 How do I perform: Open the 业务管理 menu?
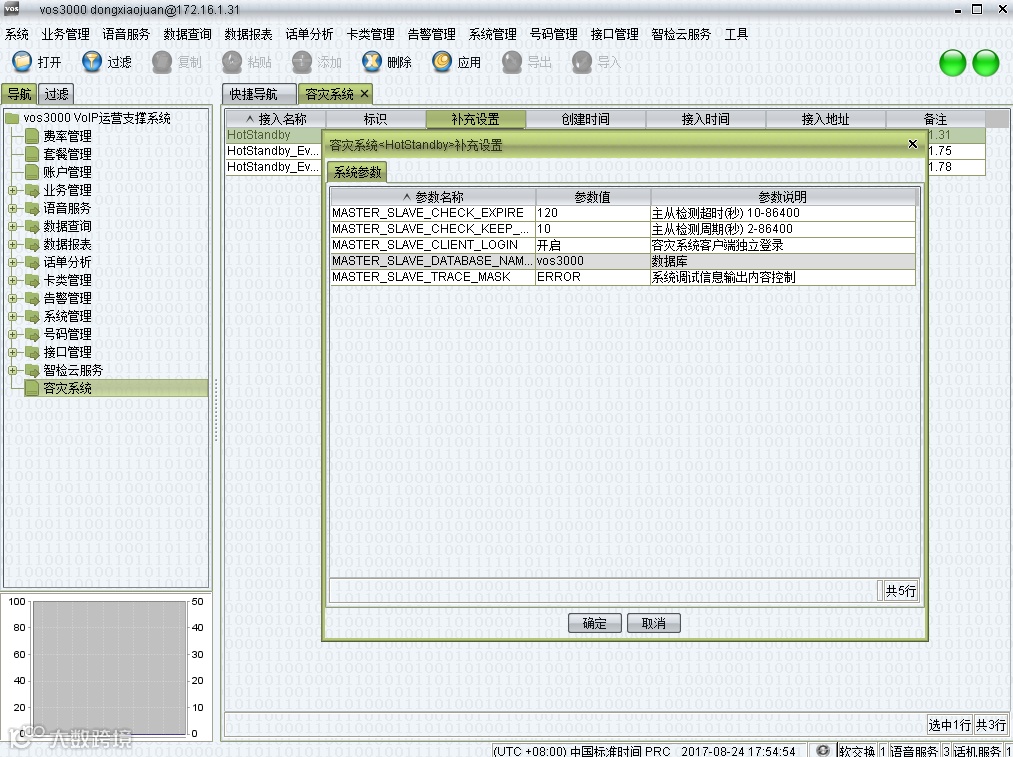click(x=65, y=34)
